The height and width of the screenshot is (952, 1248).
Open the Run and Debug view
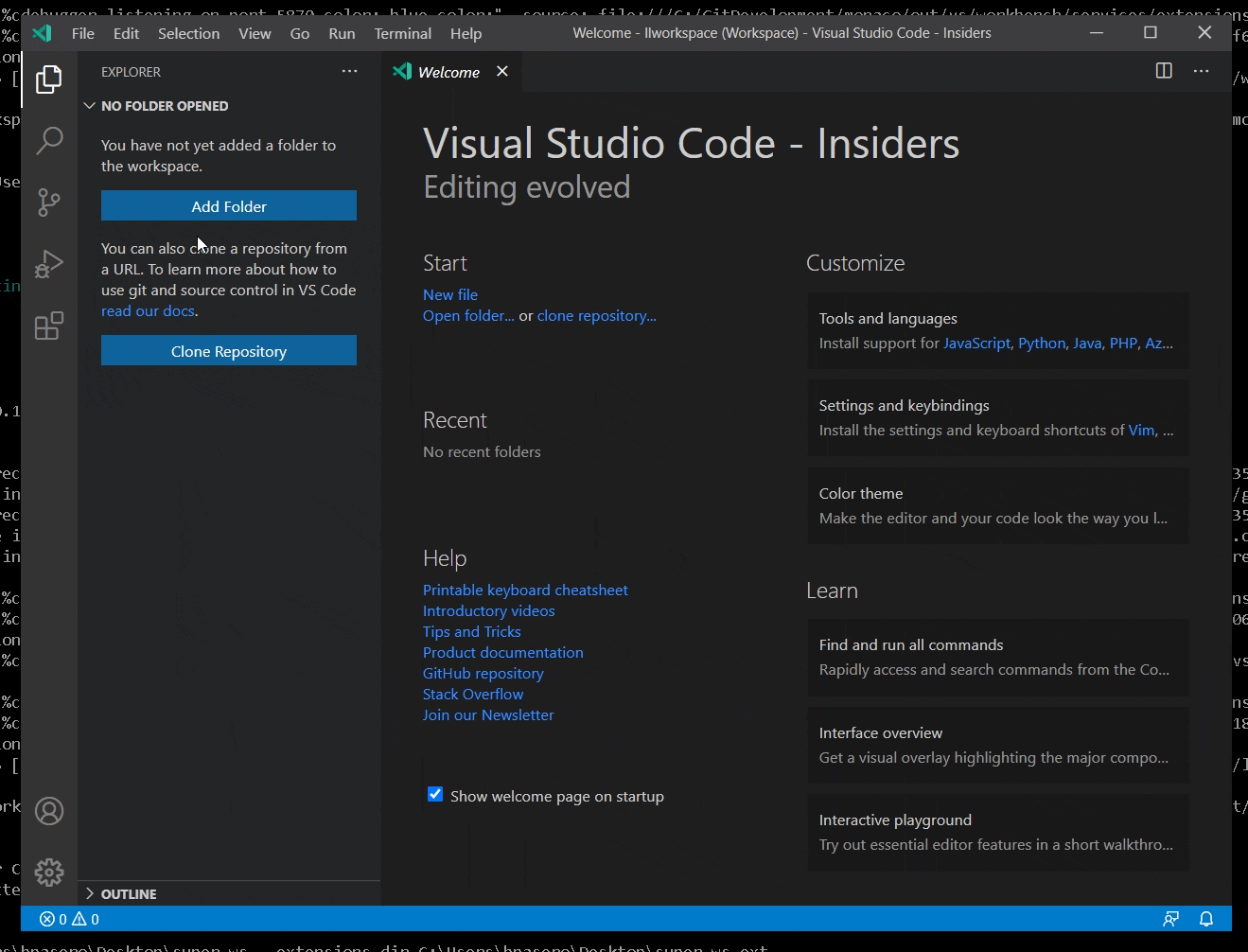[49, 264]
